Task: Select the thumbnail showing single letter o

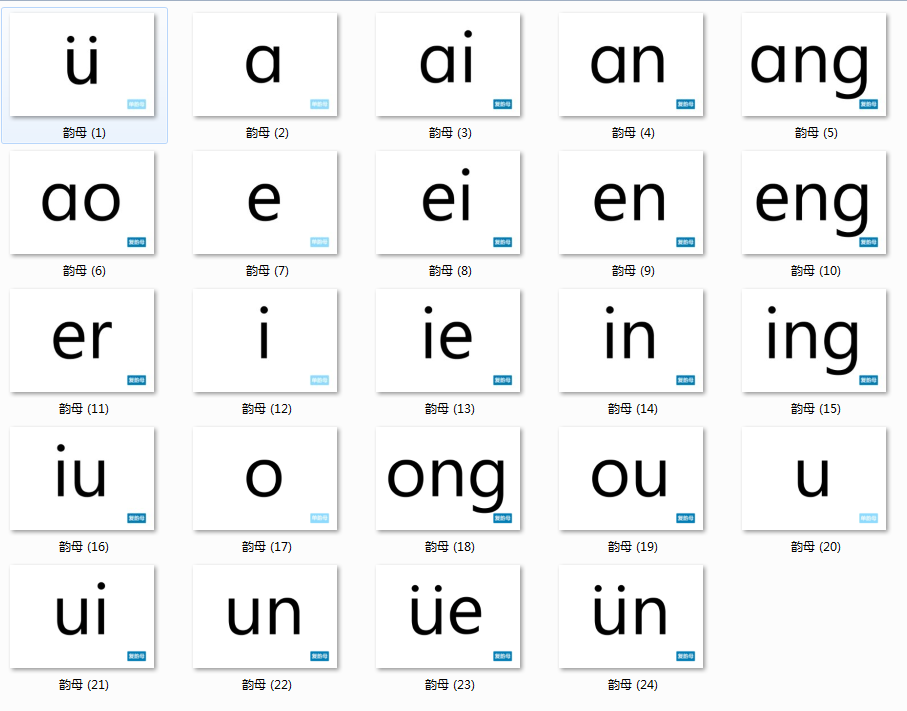Action: [x=265, y=478]
